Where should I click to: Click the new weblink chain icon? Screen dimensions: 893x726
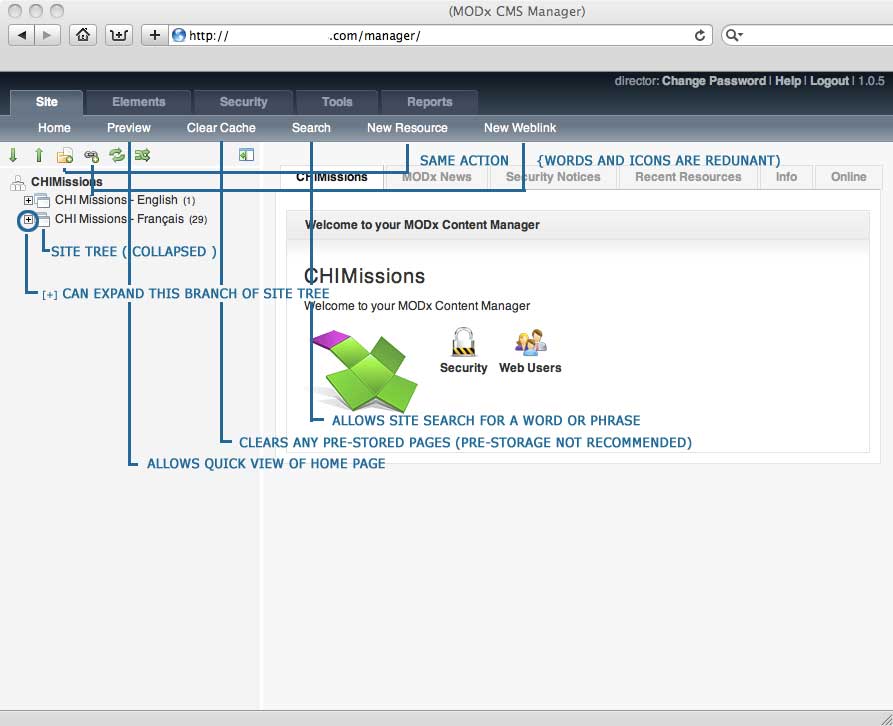coord(91,155)
